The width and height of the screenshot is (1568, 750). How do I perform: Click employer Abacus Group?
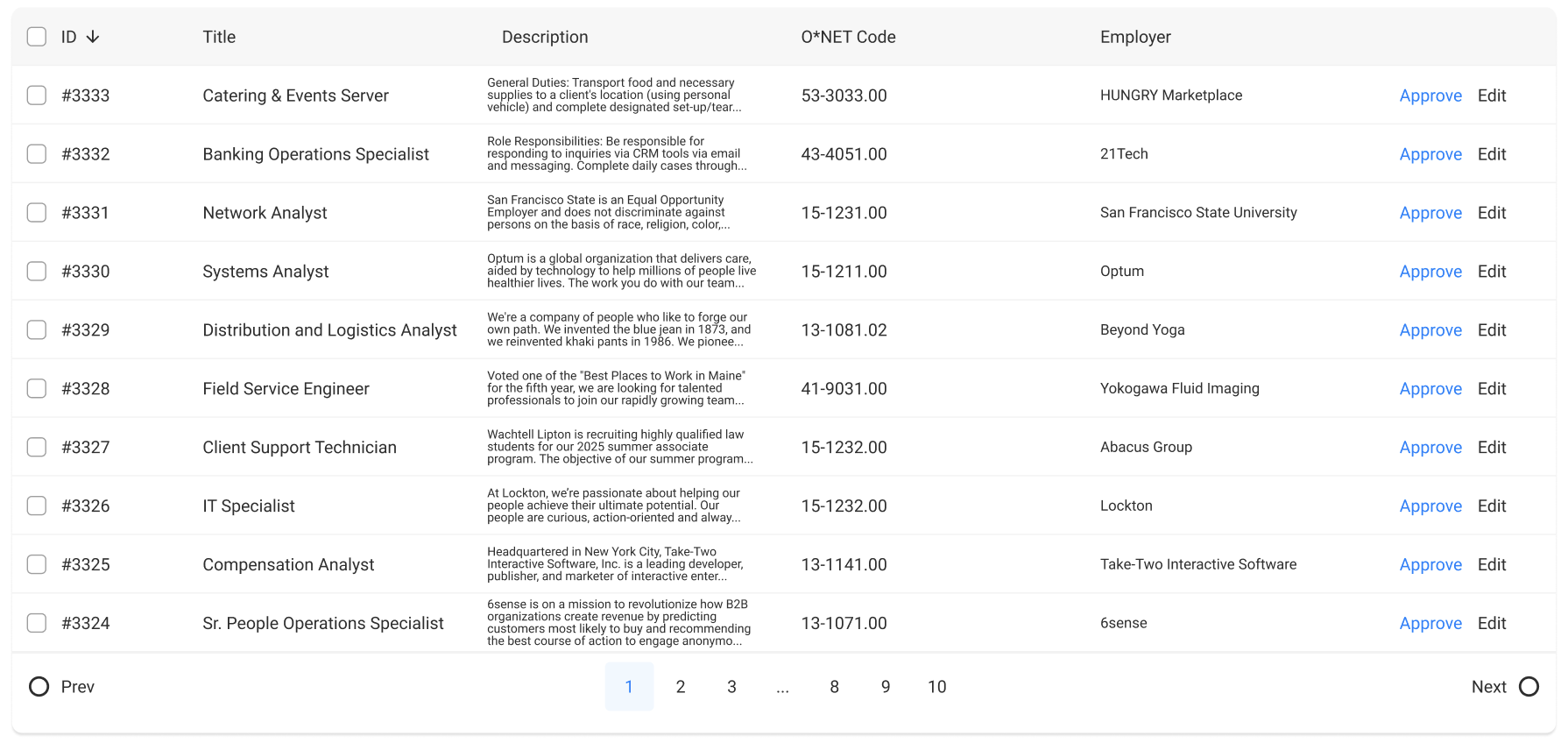(x=1146, y=448)
